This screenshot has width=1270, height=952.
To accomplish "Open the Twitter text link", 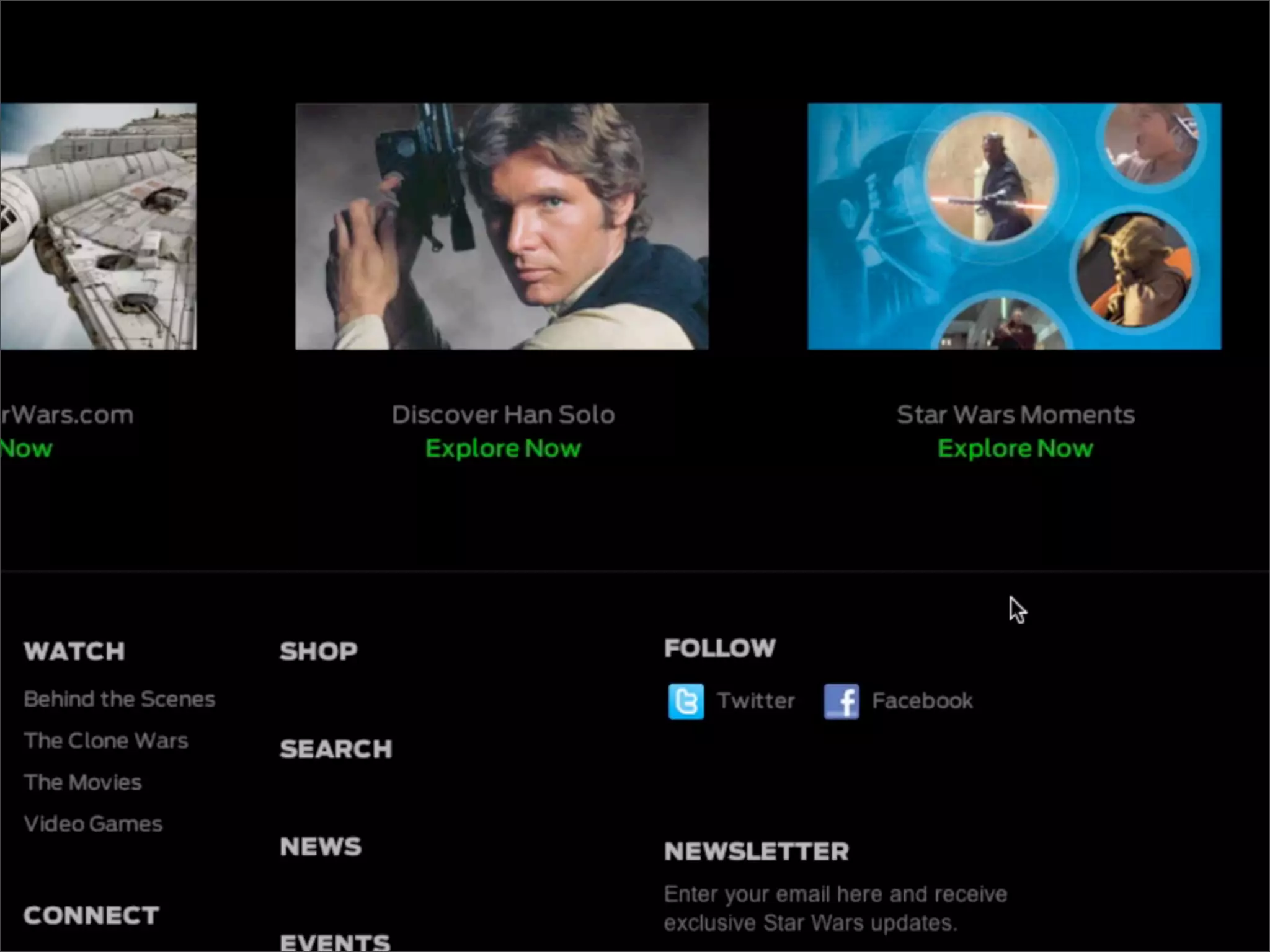I will [755, 701].
